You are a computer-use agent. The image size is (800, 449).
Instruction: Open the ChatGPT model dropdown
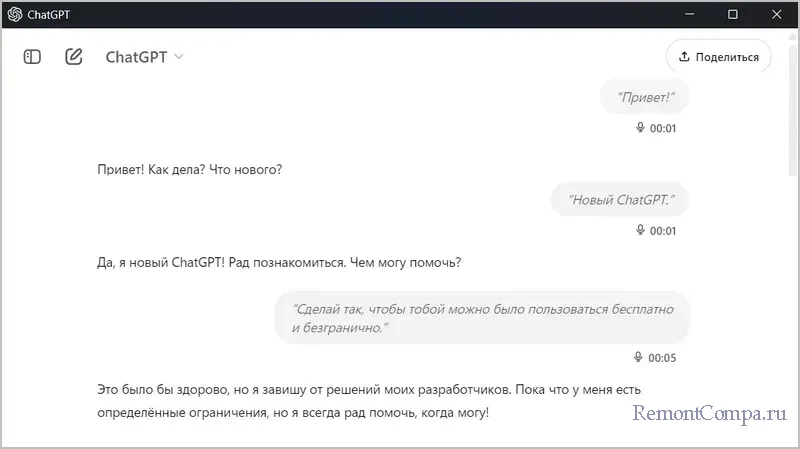click(145, 57)
